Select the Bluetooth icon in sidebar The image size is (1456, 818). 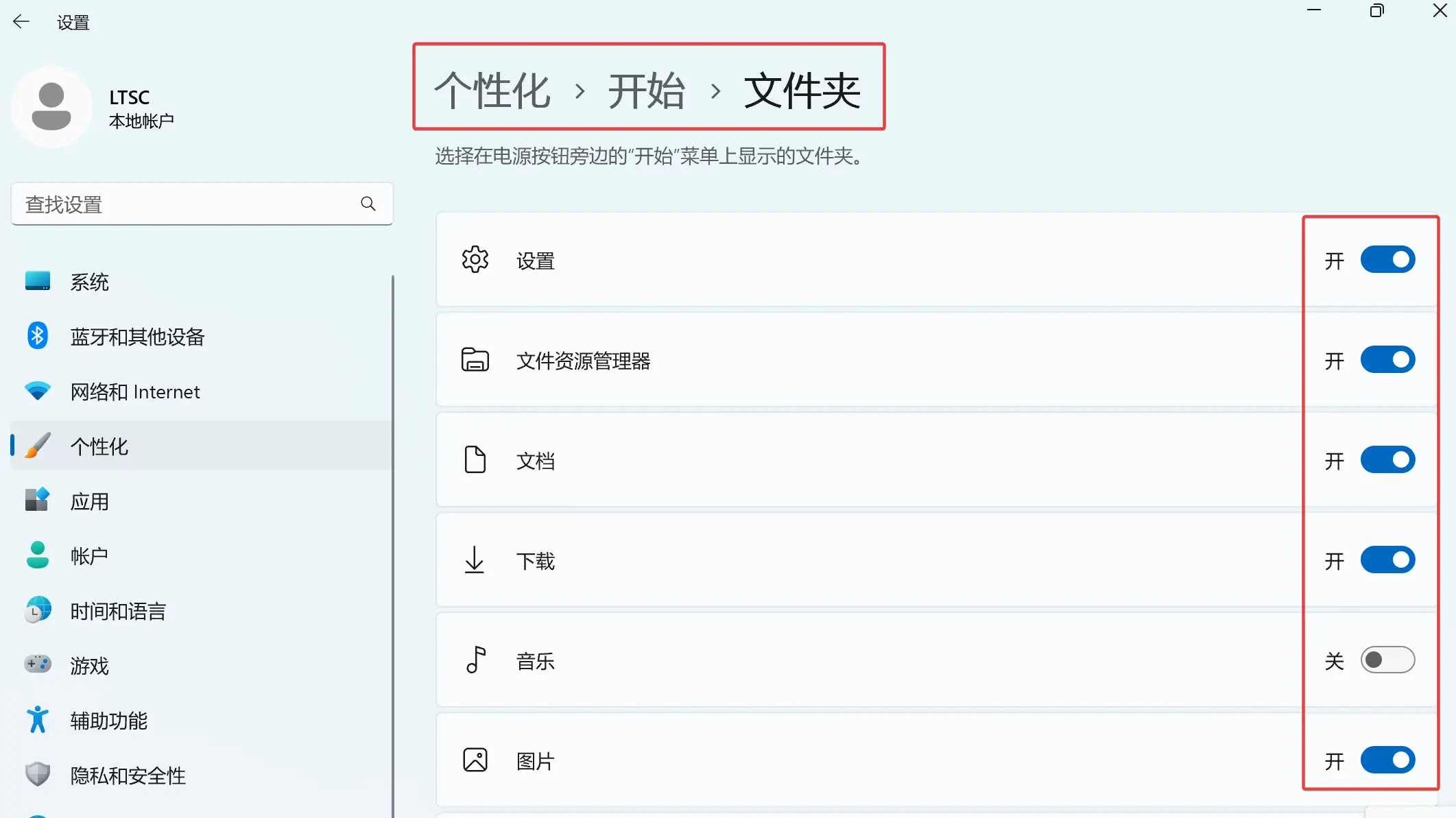[38, 336]
